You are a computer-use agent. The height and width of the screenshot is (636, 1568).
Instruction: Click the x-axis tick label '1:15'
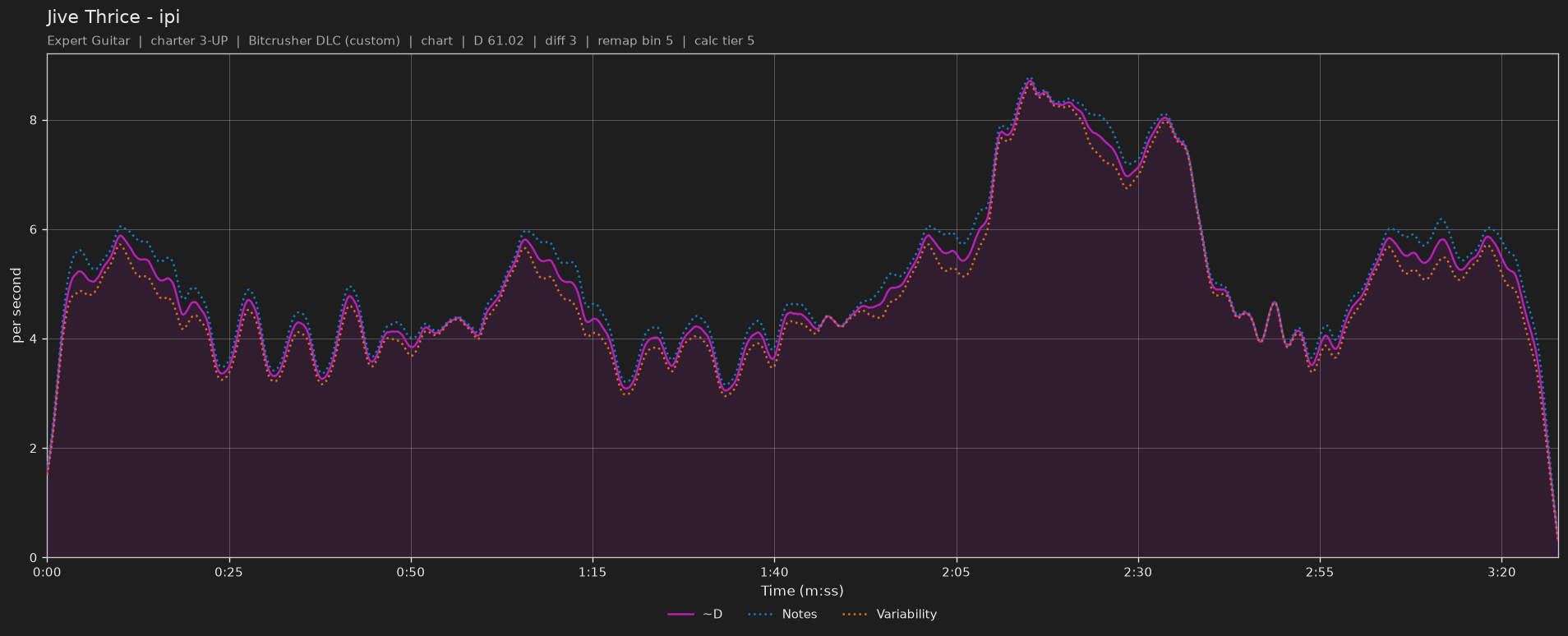point(593,572)
